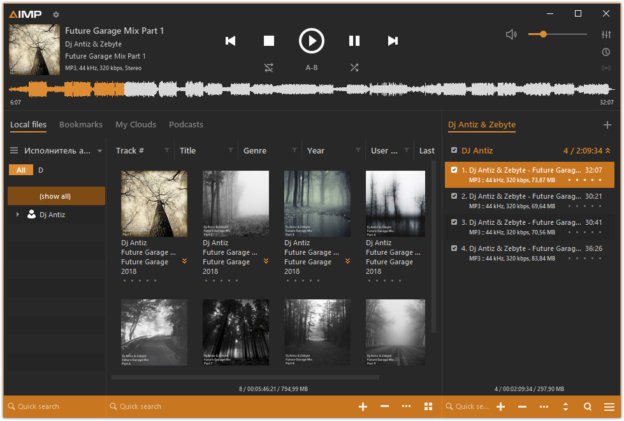Click the (show all) button

(55, 196)
